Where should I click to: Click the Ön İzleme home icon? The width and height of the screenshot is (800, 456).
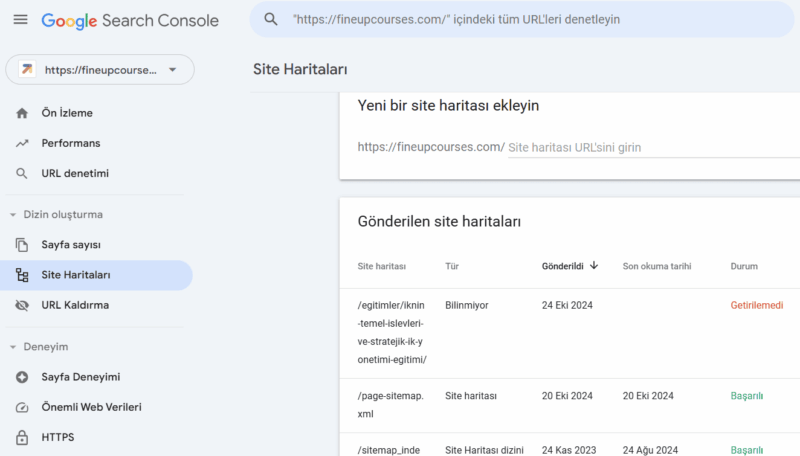click(21, 113)
